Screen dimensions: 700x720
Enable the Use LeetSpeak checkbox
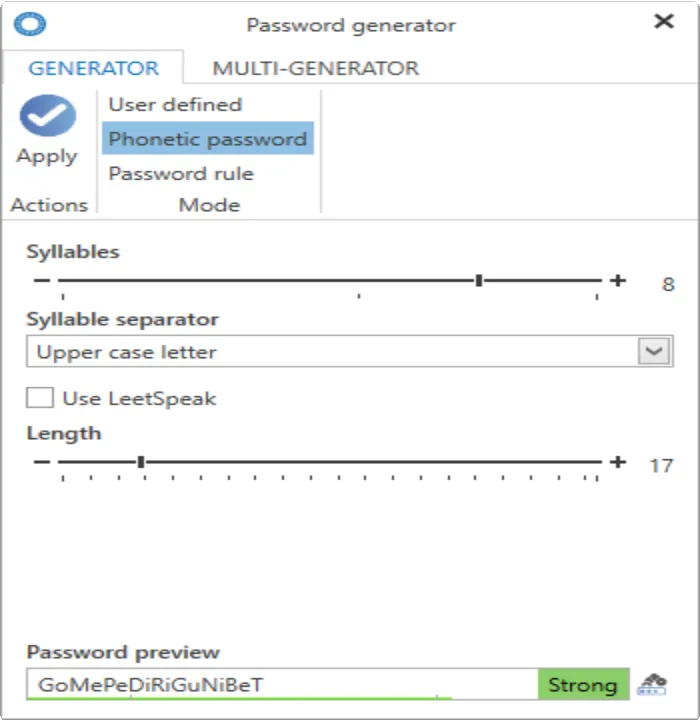[x=40, y=398]
